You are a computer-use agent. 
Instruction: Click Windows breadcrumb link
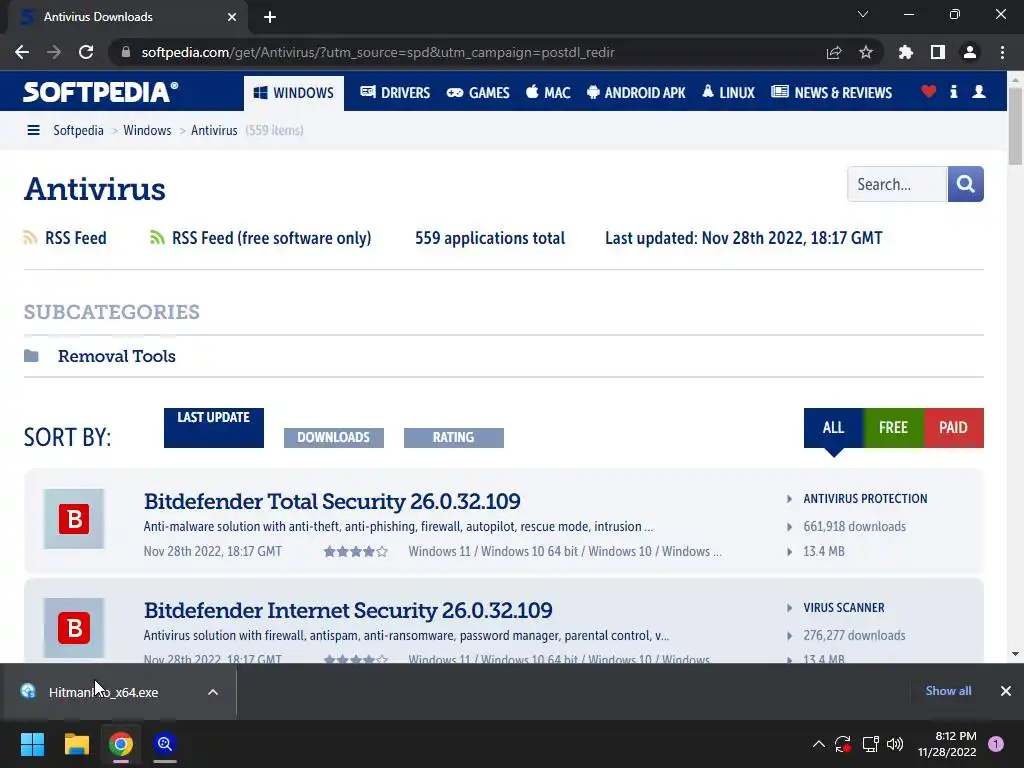tap(147, 131)
